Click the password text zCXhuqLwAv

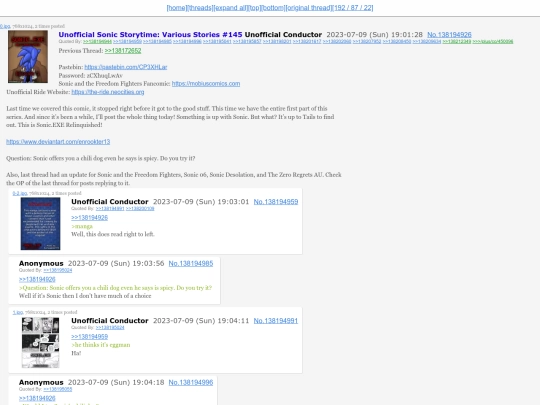(x=105, y=75)
